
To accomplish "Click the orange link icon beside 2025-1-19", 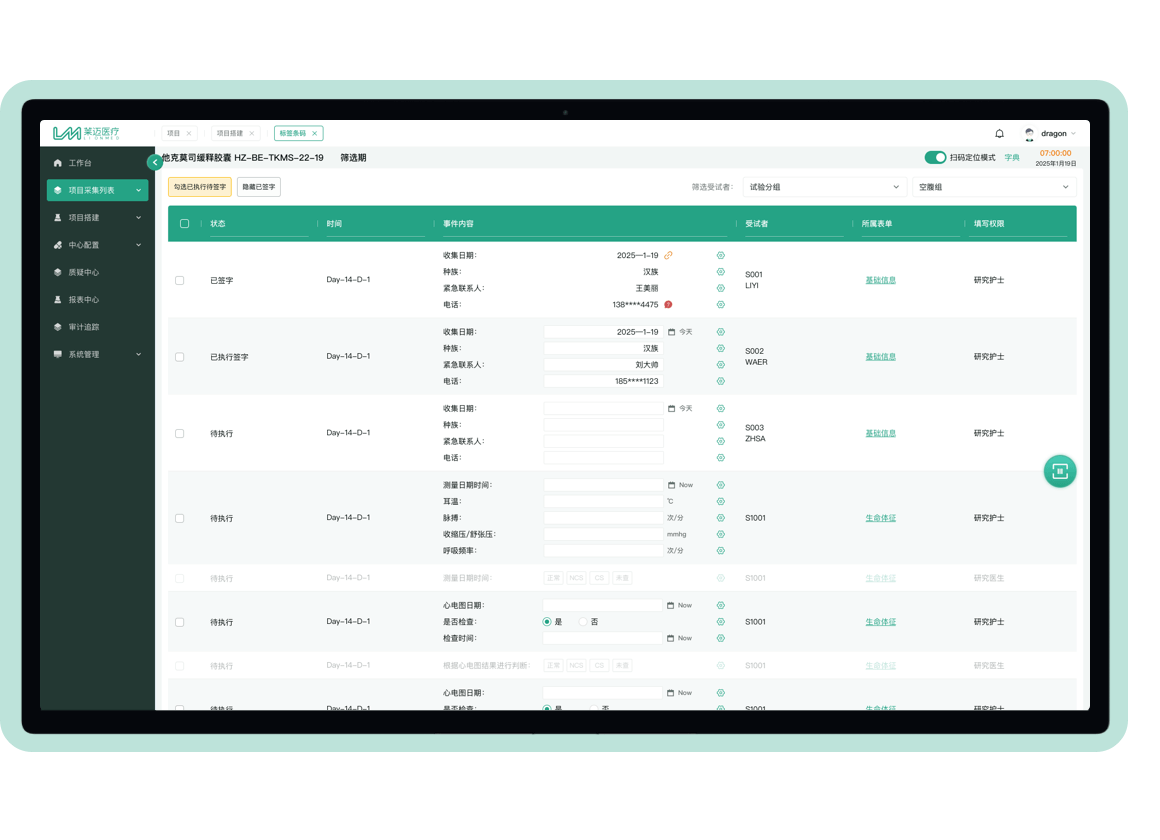I will (669, 256).
